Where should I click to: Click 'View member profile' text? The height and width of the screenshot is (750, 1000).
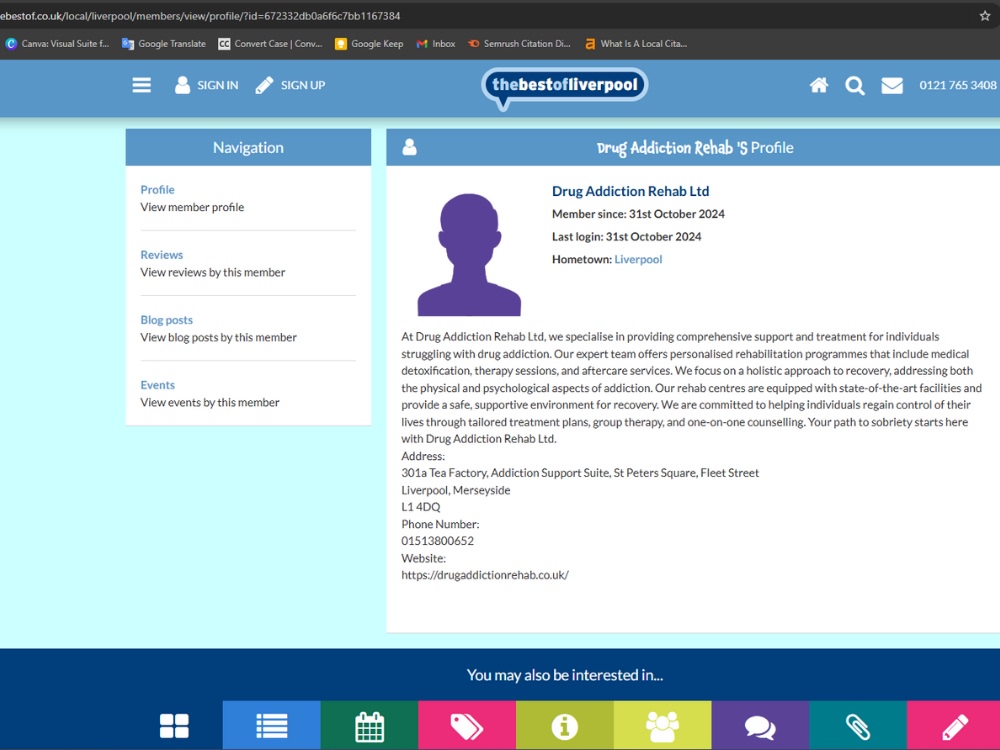pyautogui.click(x=192, y=207)
